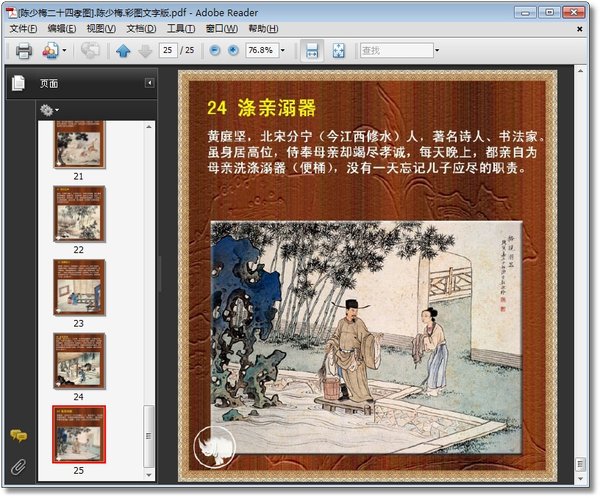This screenshot has height=498, width=600.
Task: Toggle scrolling page display mode
Action: pos(312,50)
